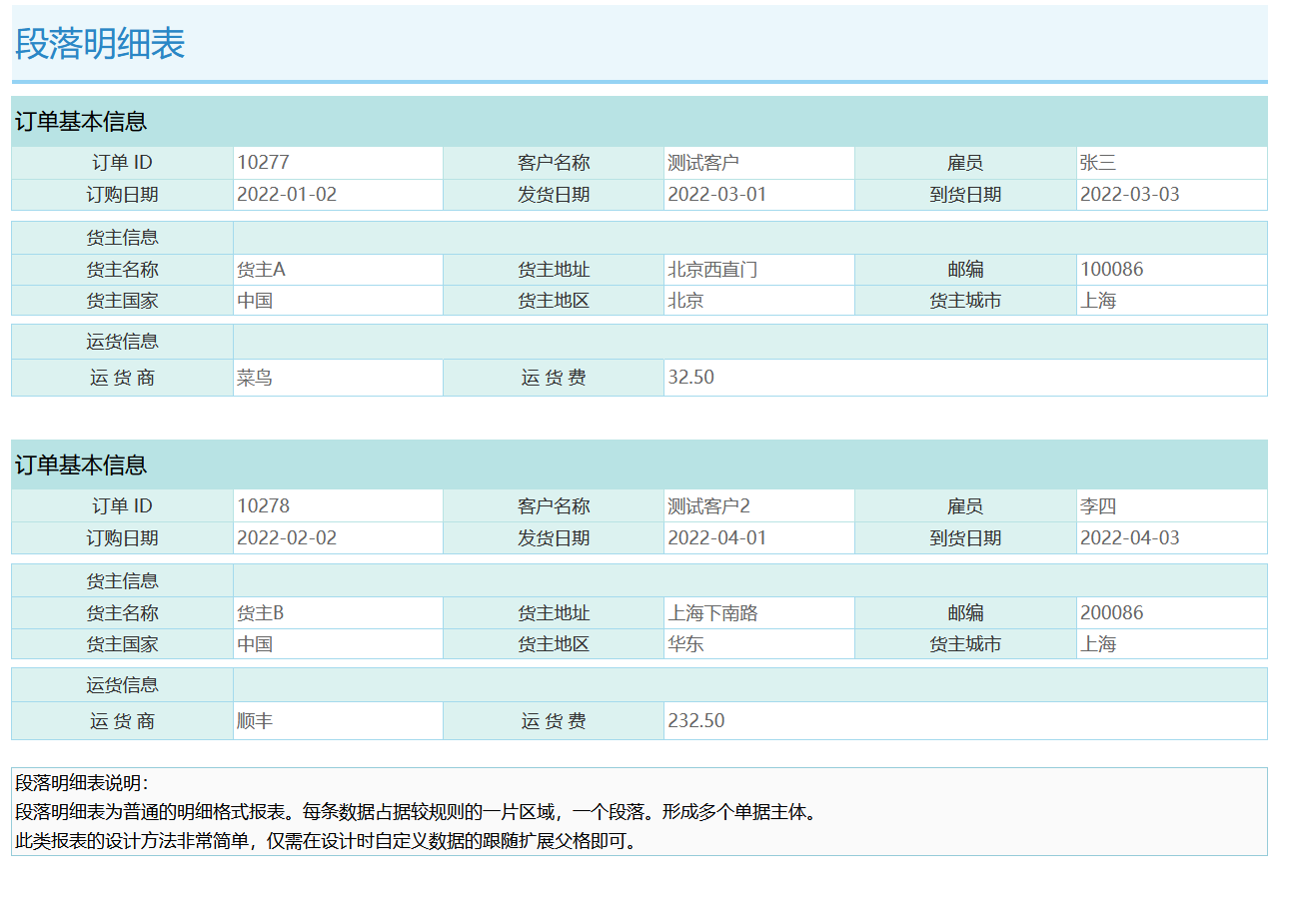Screen dimensions: 1294x924
Task: Select order ID value 10277
Action: [264, 162]
